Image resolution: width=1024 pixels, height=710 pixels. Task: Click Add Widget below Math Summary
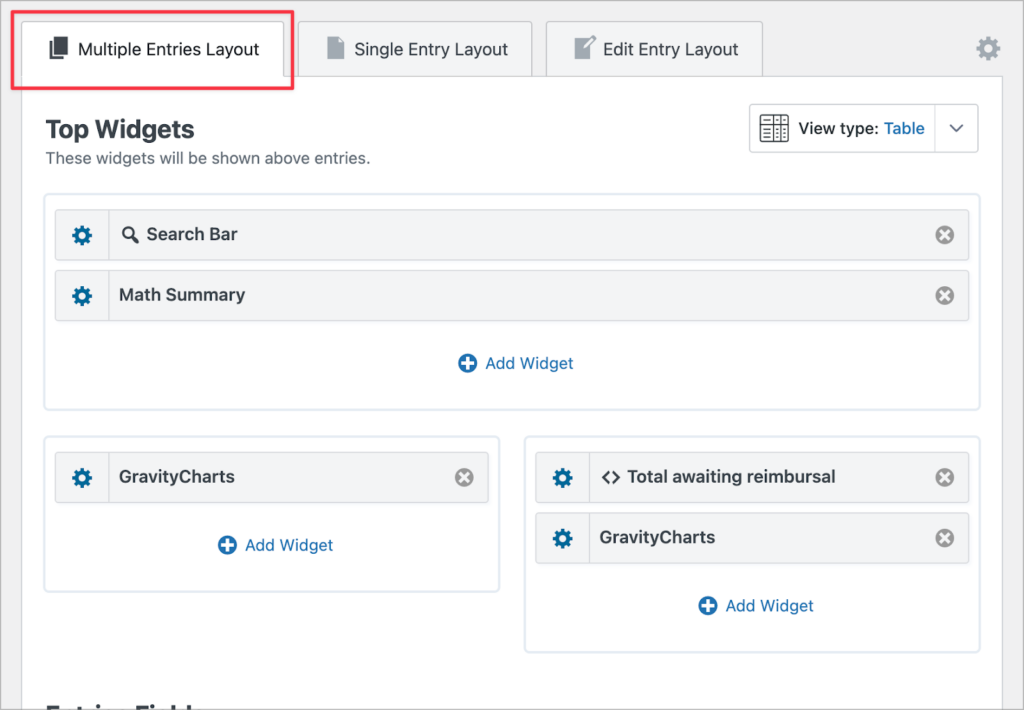516,363
